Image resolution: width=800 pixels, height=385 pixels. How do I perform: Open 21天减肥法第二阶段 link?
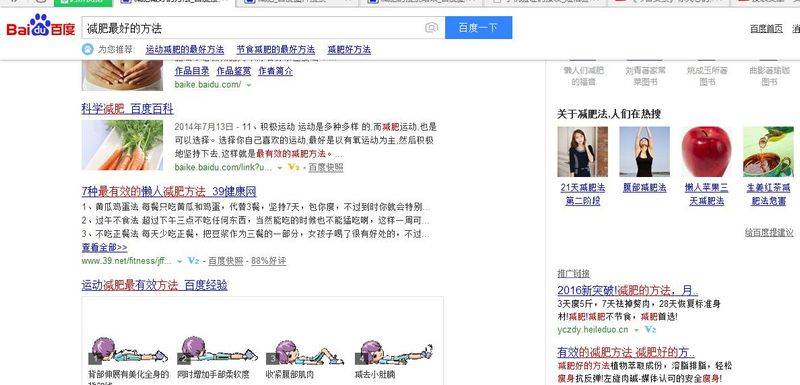(583, 194)
